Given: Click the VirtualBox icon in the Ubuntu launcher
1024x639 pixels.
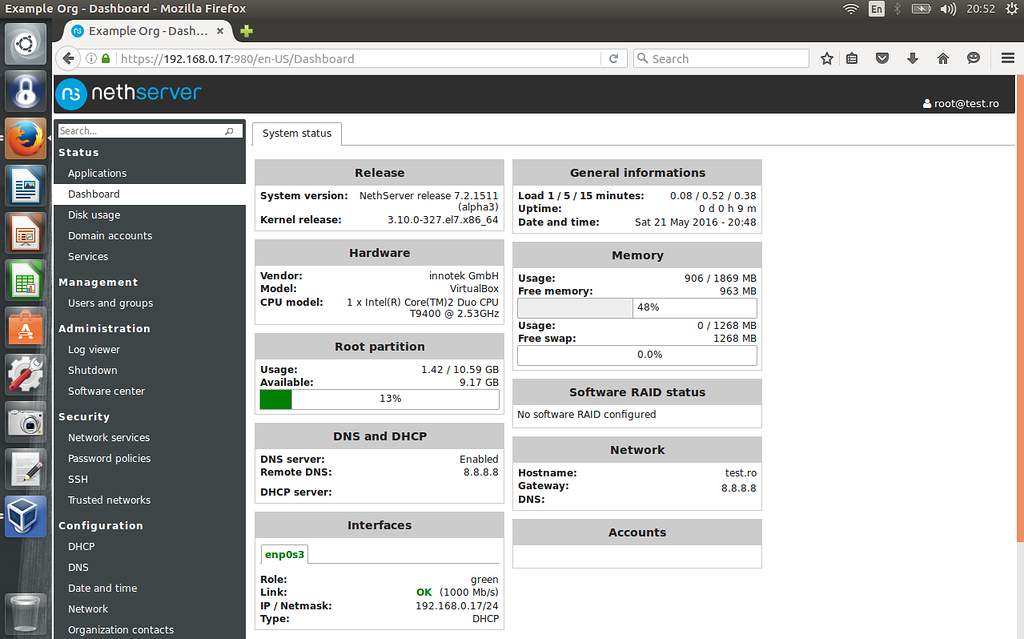Looking at the screenshot, I should pyautogui.click(x=24, y=516).
